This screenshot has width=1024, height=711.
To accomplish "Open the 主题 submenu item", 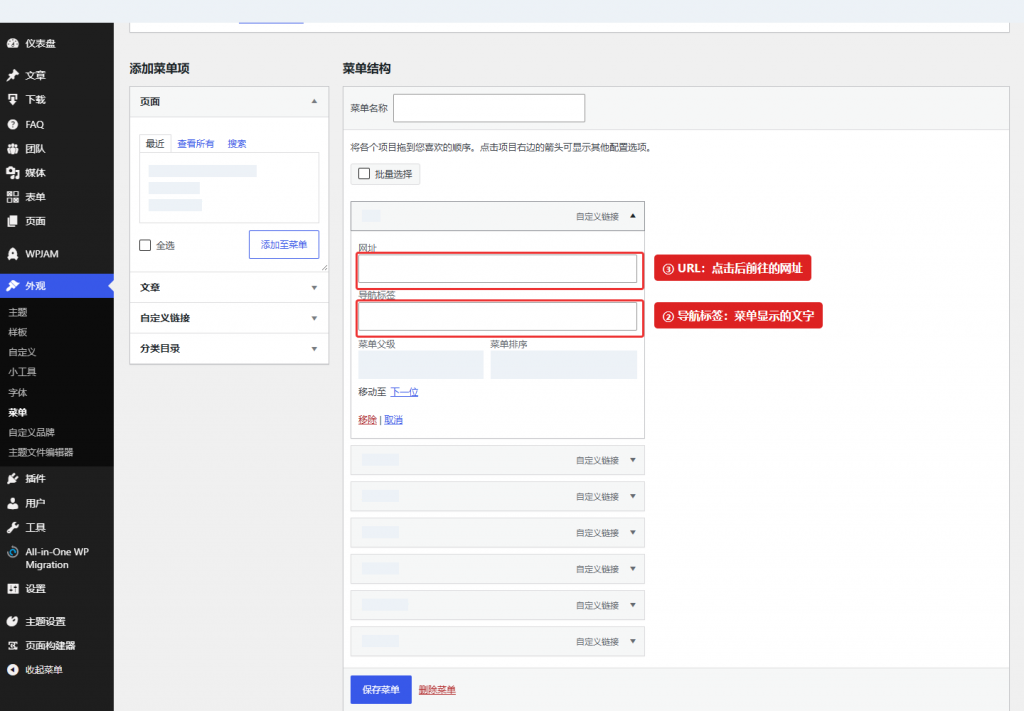I will click(18, 312).
